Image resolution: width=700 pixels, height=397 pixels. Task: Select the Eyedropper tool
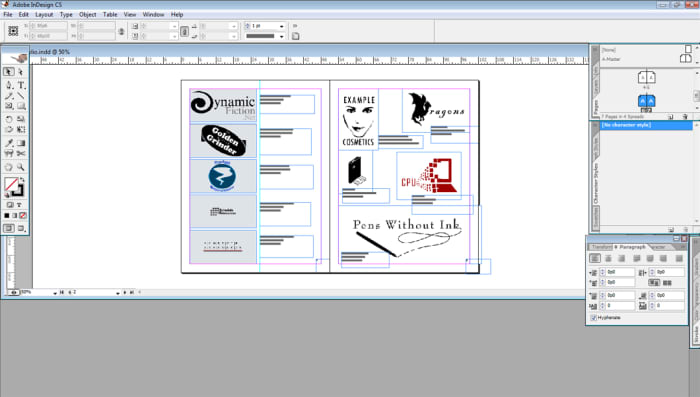coord(9,143)
